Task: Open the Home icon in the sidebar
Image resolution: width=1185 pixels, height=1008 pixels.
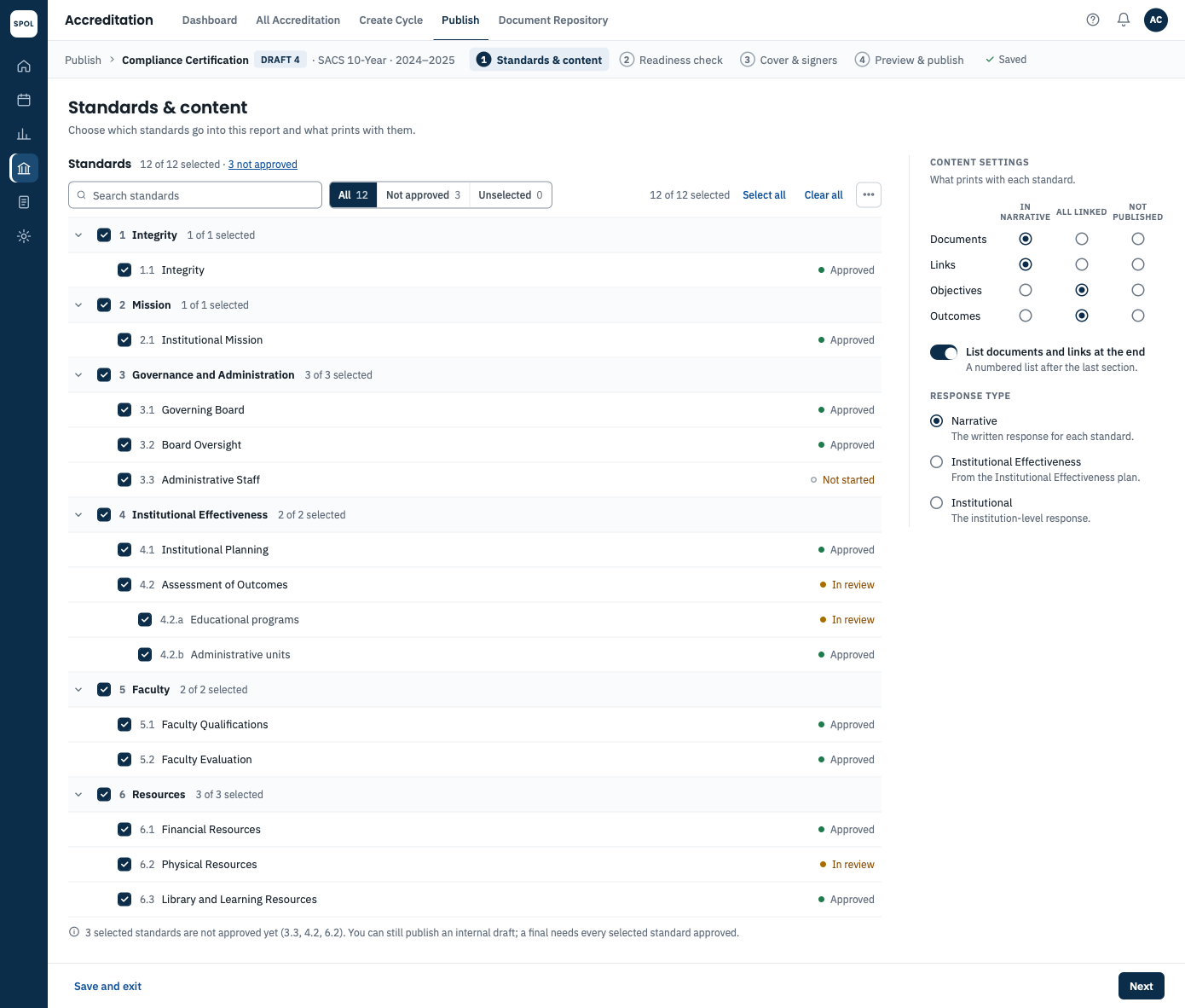Action: (x=24, y=66)
